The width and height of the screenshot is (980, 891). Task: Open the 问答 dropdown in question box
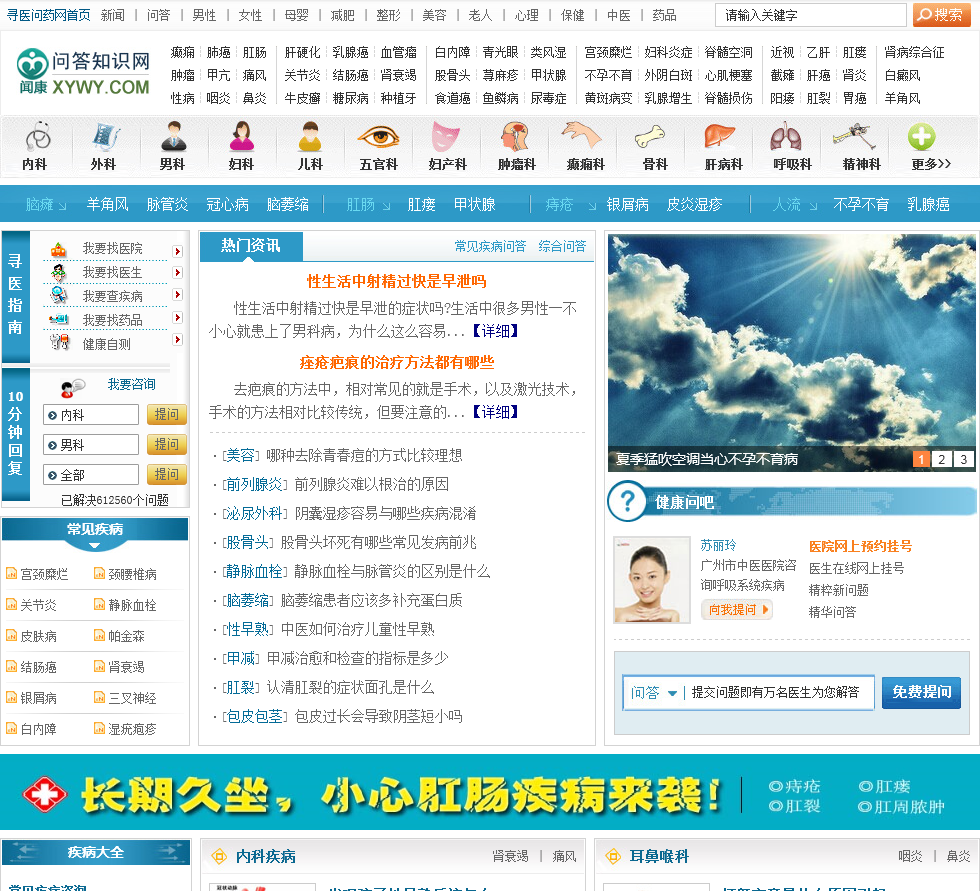coord(654,692)
